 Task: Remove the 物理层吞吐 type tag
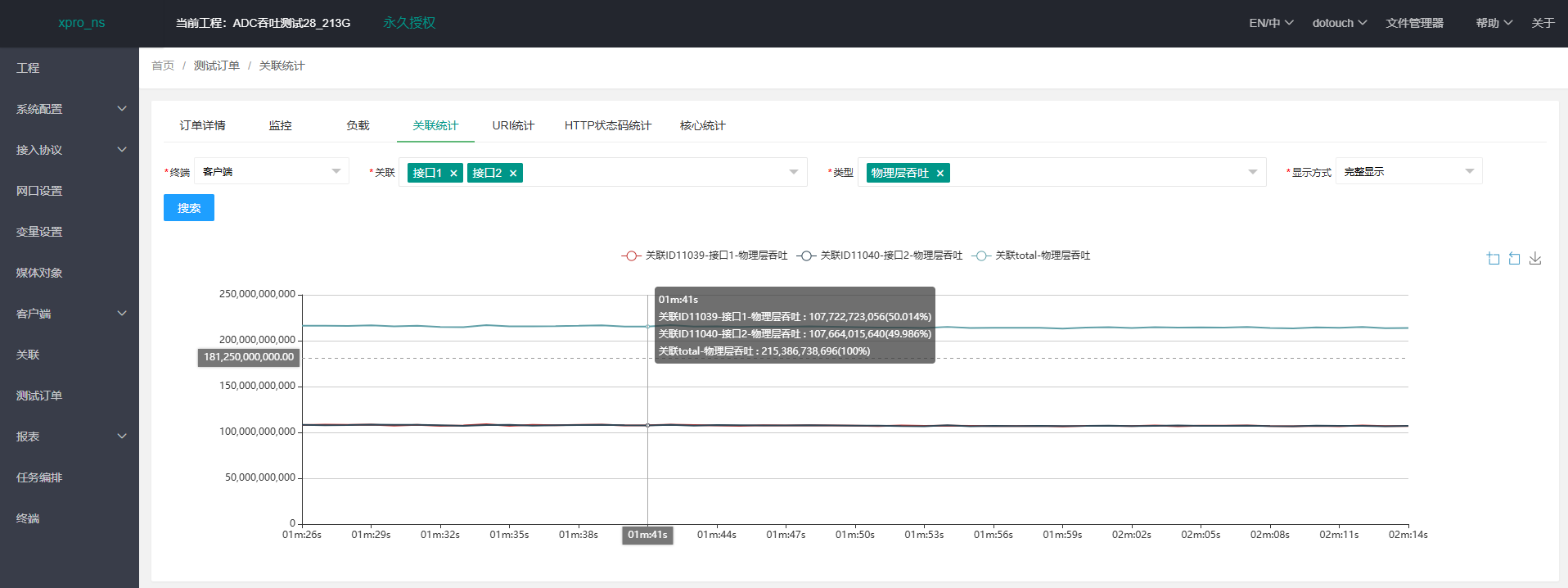940,173
